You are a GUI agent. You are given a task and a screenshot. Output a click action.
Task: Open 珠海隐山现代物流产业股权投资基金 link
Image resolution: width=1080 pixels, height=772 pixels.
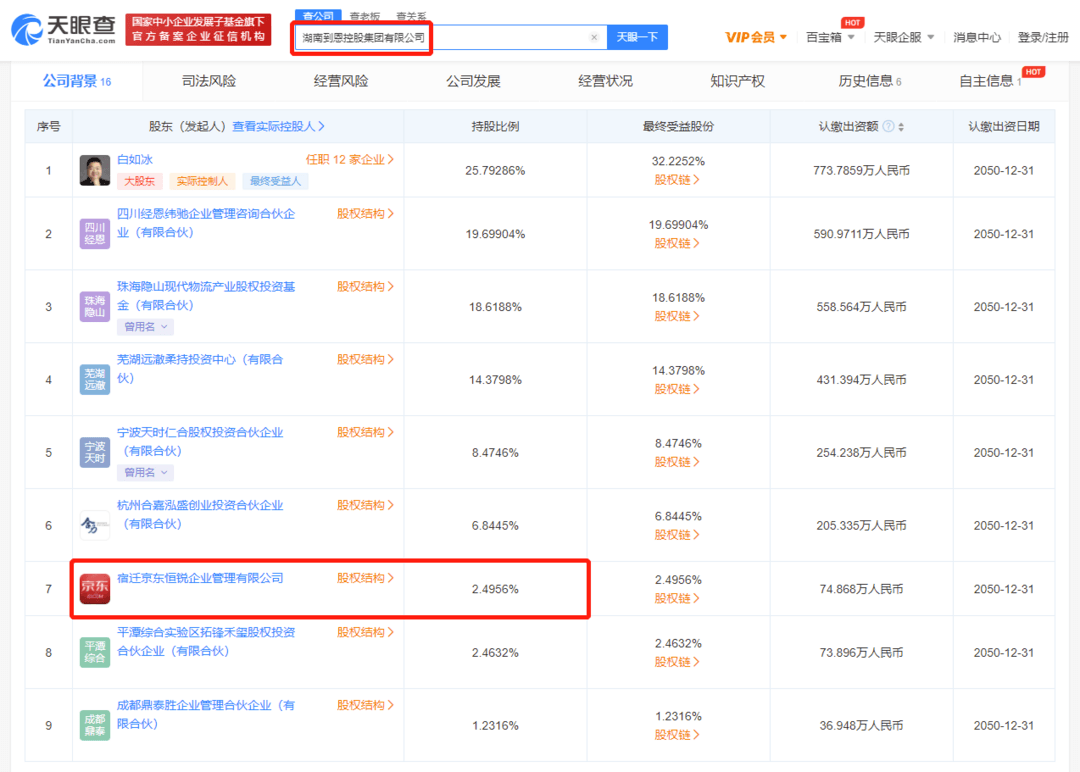point(206,296)
